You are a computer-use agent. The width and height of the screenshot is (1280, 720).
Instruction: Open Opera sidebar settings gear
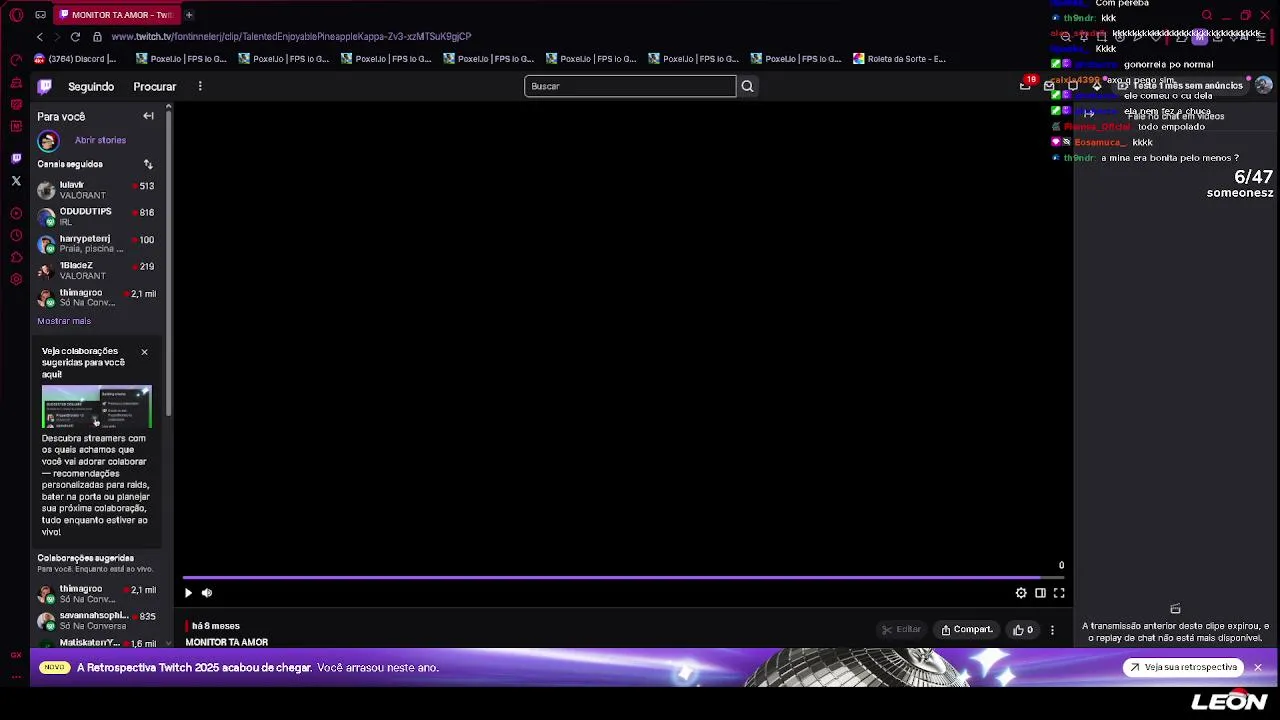pyautogui.click(x=16, y=279)
